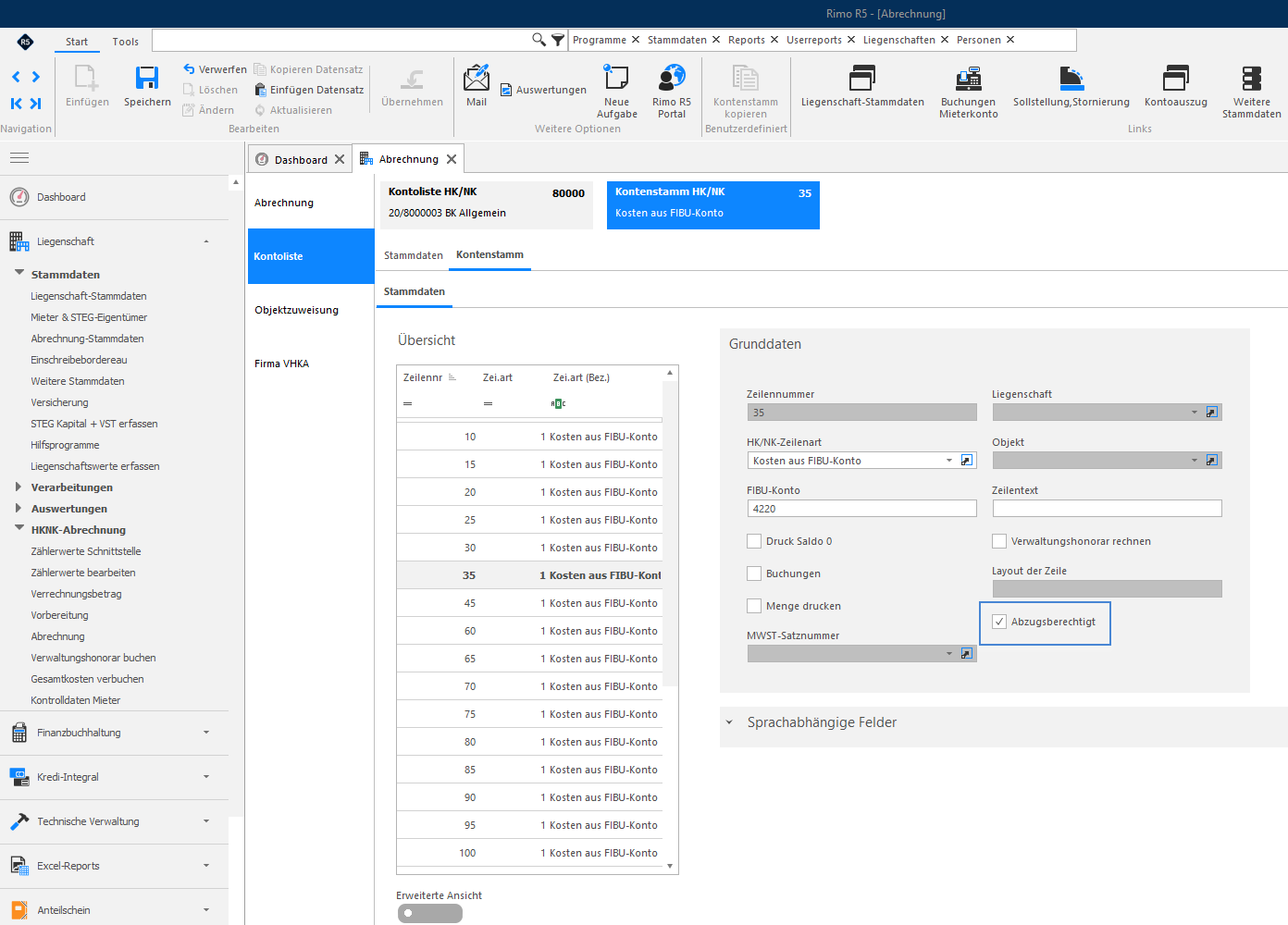Image resolution: width=1288 pixels, height=925 pixels.
Task: Open the HK/NK-Zeilenart dropdown arrow
Action: 949,461
